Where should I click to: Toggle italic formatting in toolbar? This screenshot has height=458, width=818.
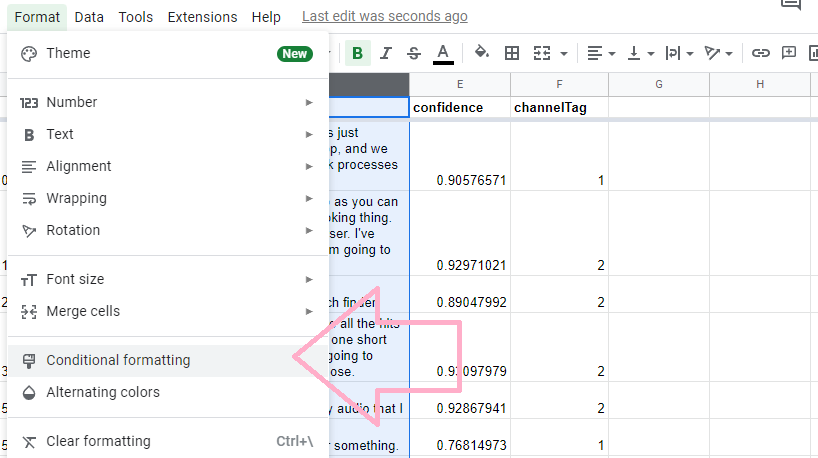click(386, 53)
